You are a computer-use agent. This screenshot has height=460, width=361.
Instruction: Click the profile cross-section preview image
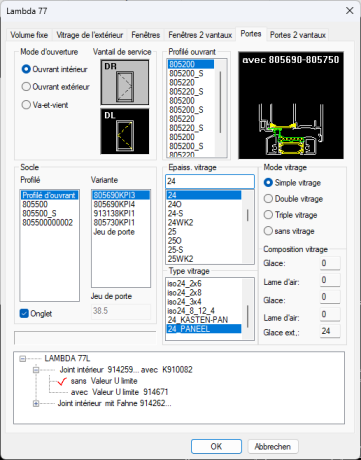coord(291,105)
